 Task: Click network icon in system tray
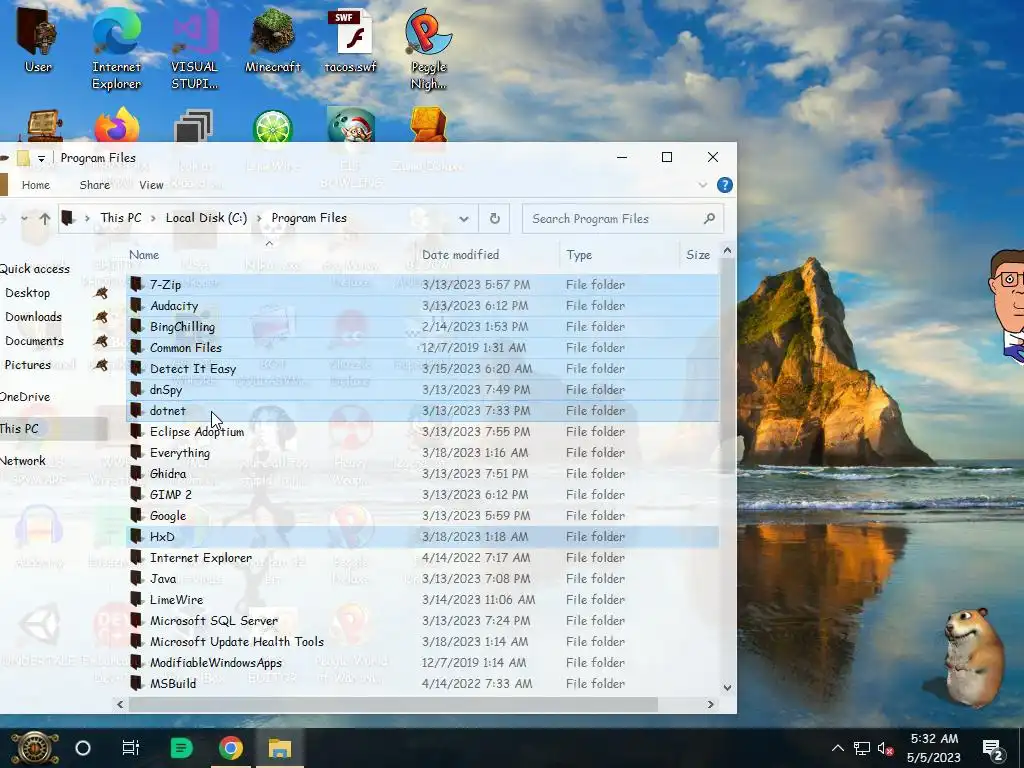861,748
